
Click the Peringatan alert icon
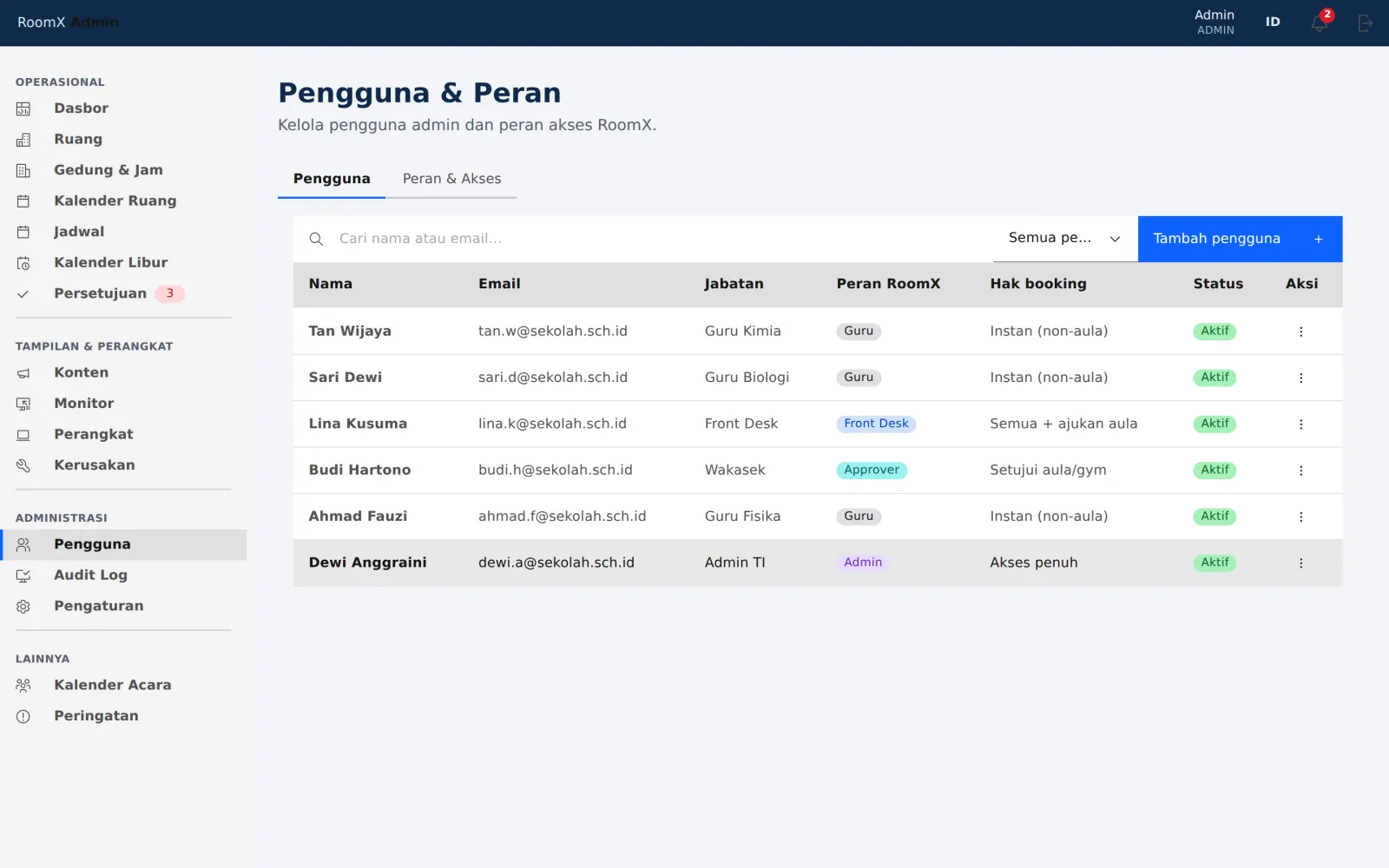(23, 716)
